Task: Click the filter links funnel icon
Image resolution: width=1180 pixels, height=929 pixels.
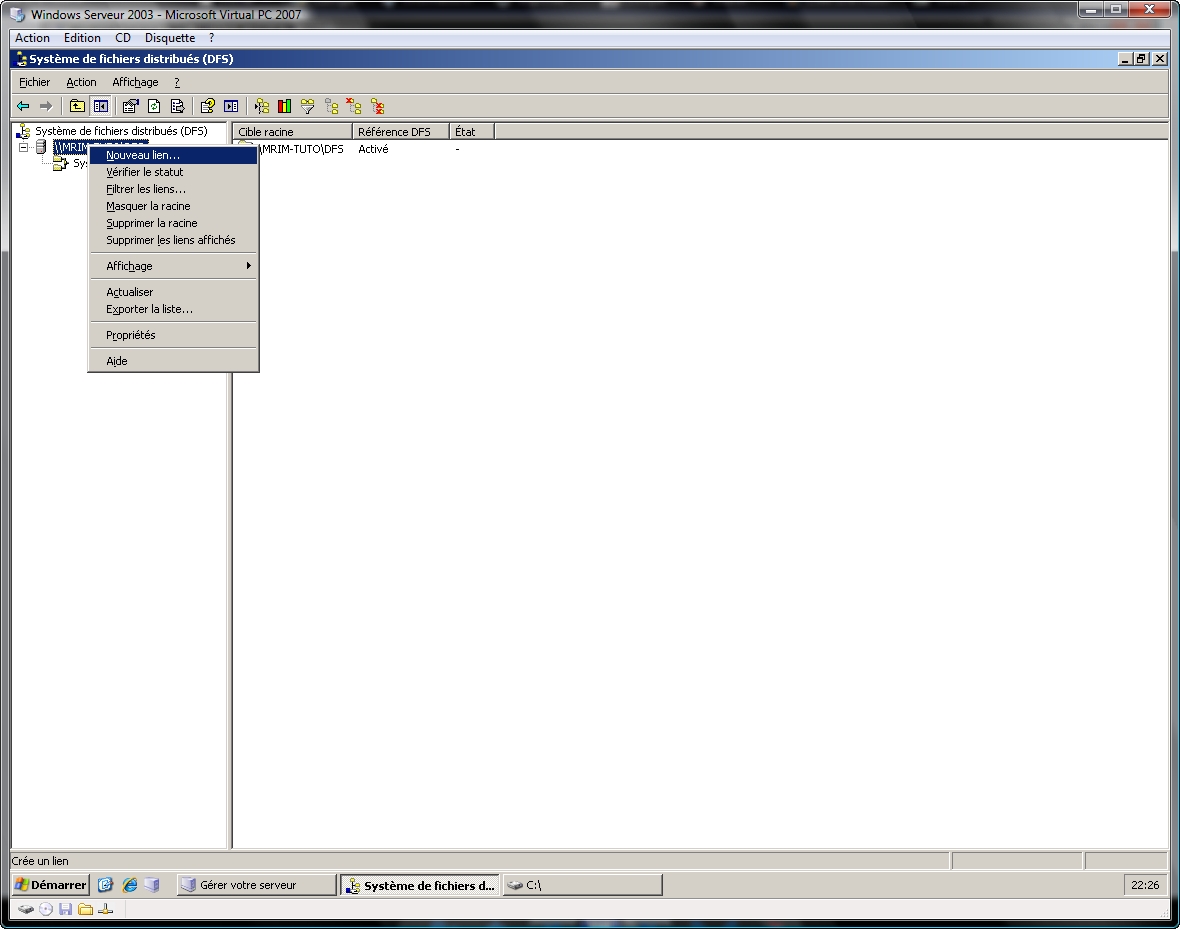Action: 308,106
